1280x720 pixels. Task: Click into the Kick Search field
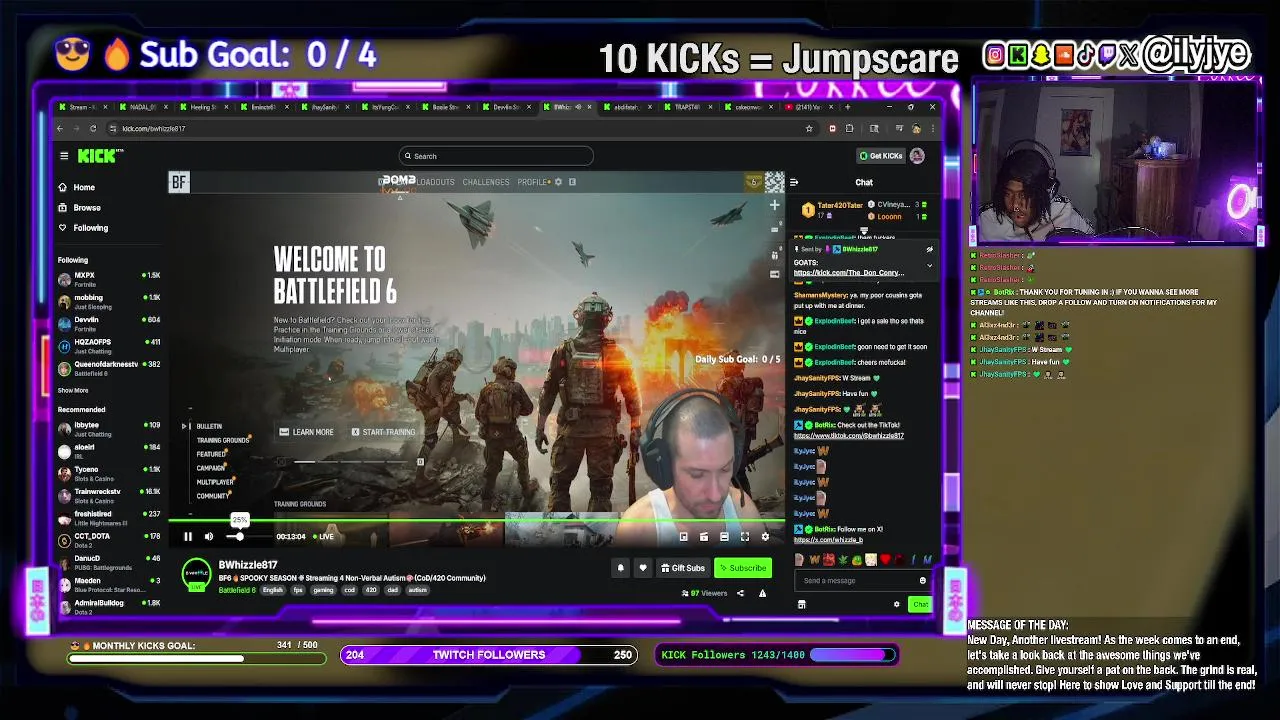496,156
